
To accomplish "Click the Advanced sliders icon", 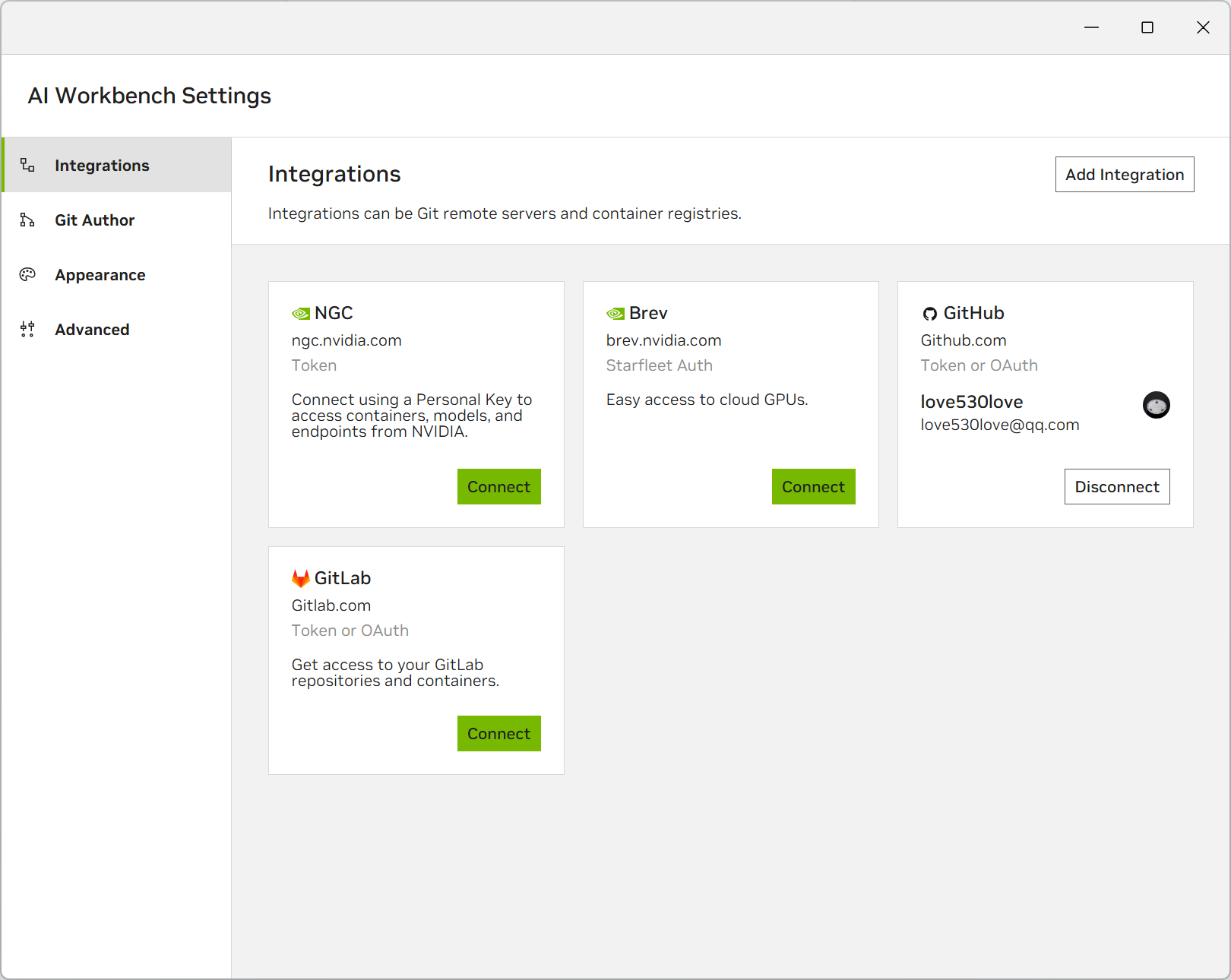I will pos(27,329).
